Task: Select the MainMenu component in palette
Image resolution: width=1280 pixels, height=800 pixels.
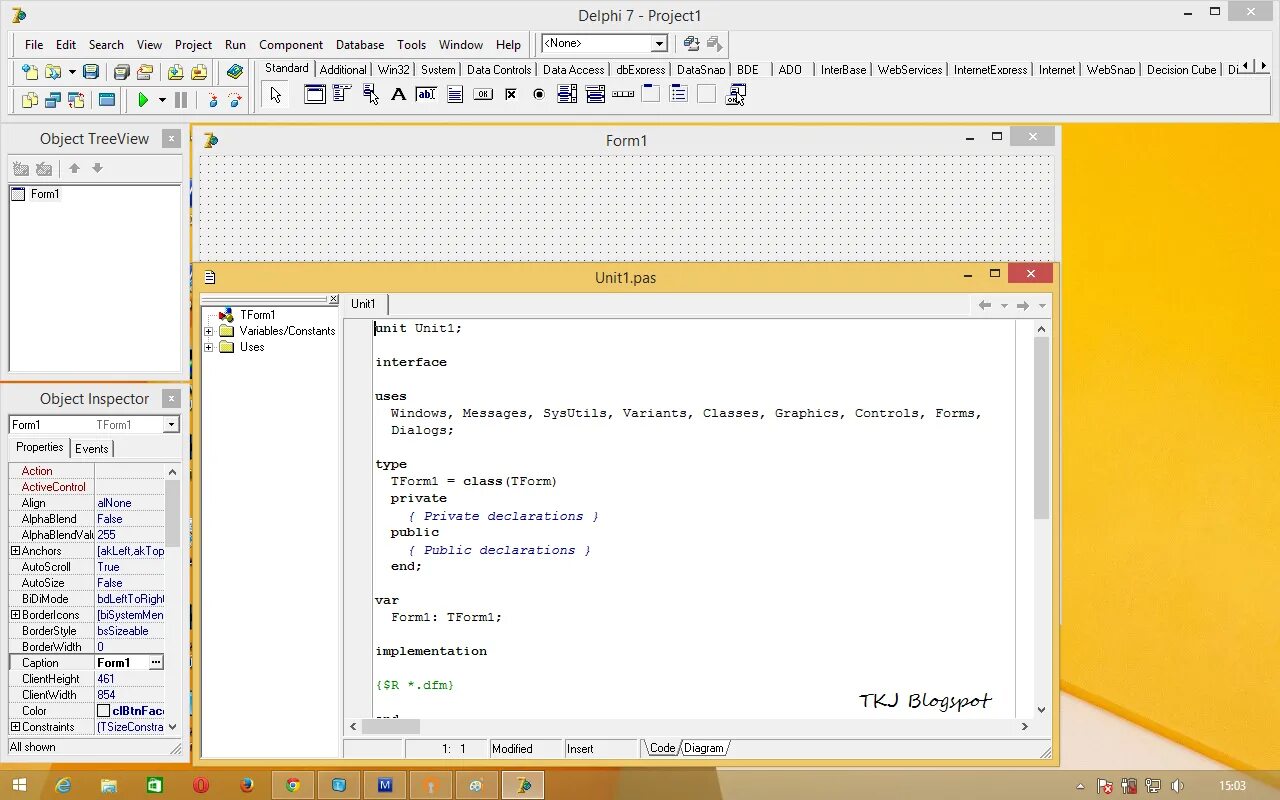Action: coord(342,95)
